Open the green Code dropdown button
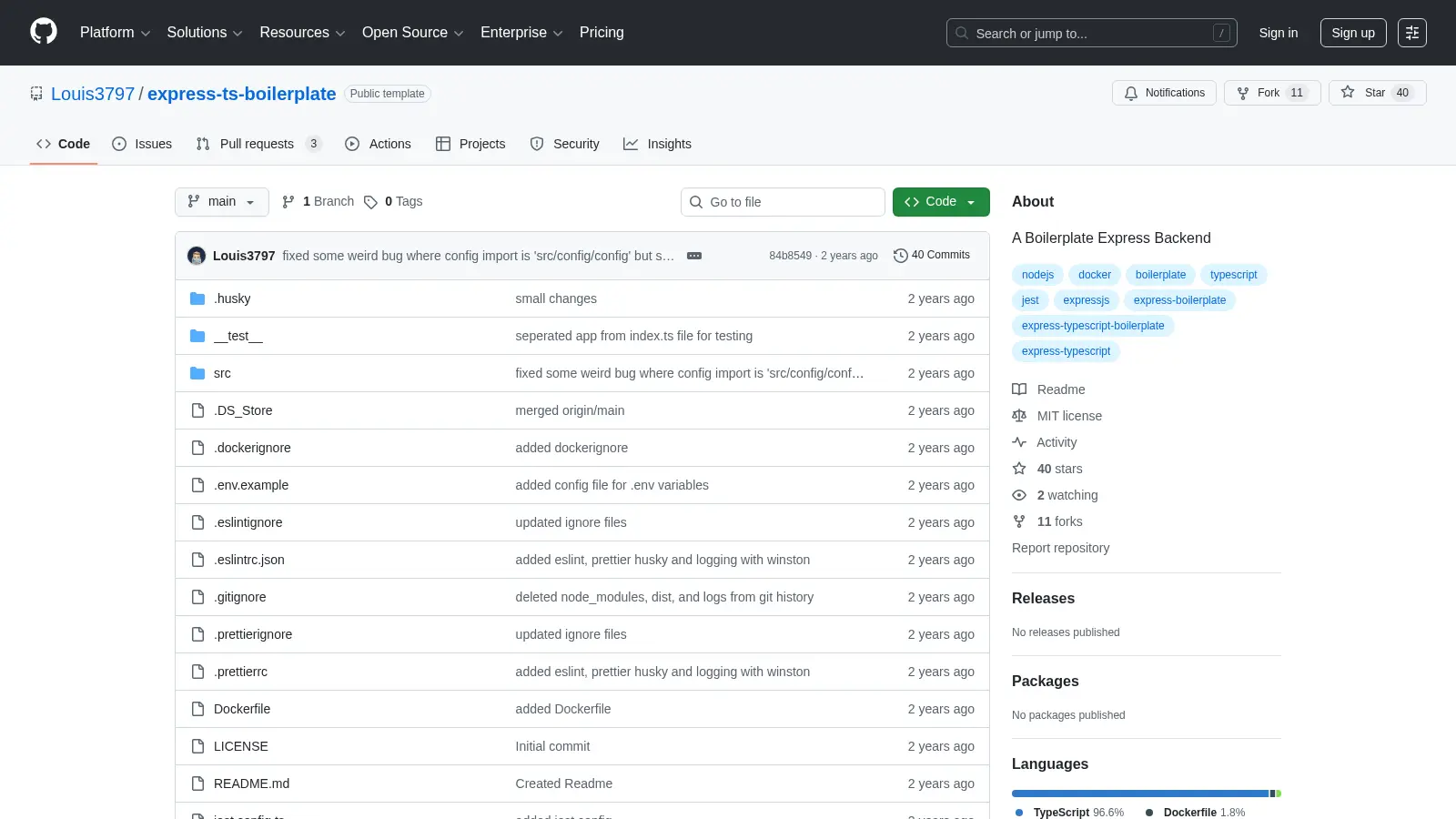This screenshot has height=819, width=1456. [941, 202]
